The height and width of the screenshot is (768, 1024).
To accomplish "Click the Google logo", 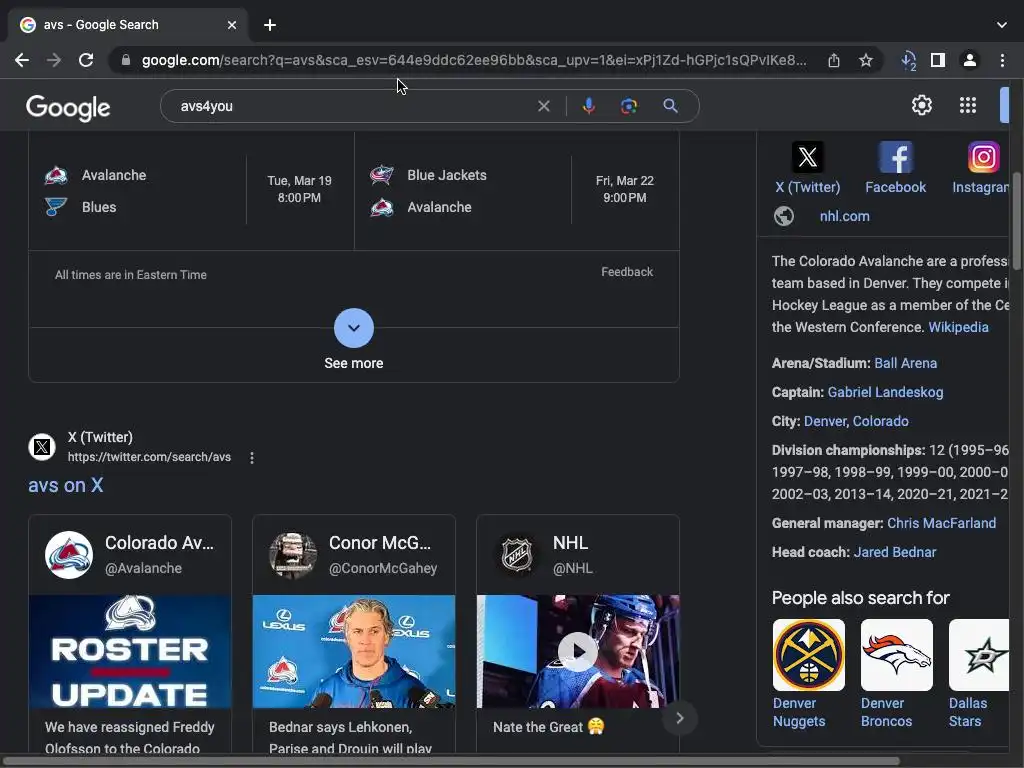I will pyautogui.click(x=68, y=108).
